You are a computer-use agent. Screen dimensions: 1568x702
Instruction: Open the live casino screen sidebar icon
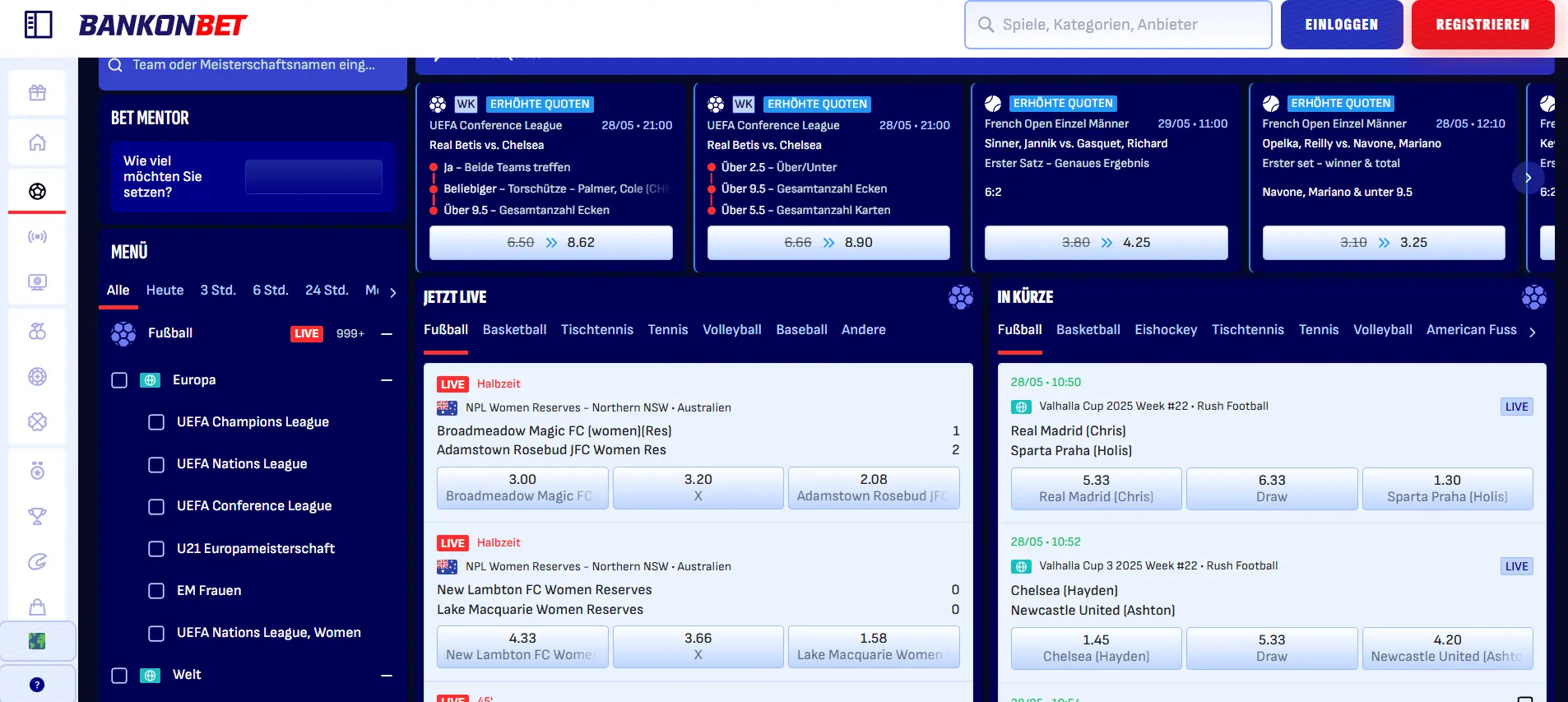[37, 282]
